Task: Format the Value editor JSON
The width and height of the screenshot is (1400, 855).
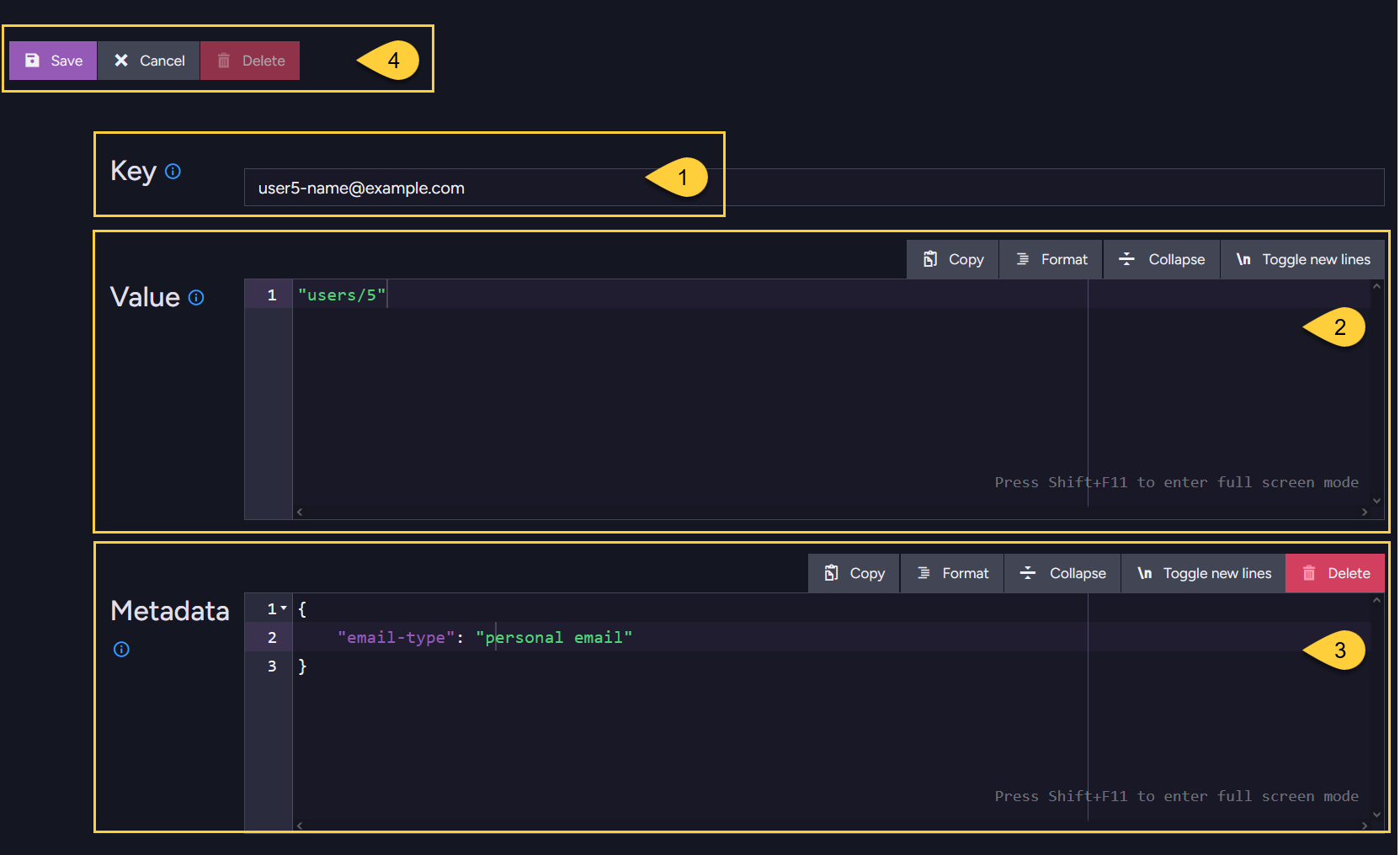Action: [1051, 259]
